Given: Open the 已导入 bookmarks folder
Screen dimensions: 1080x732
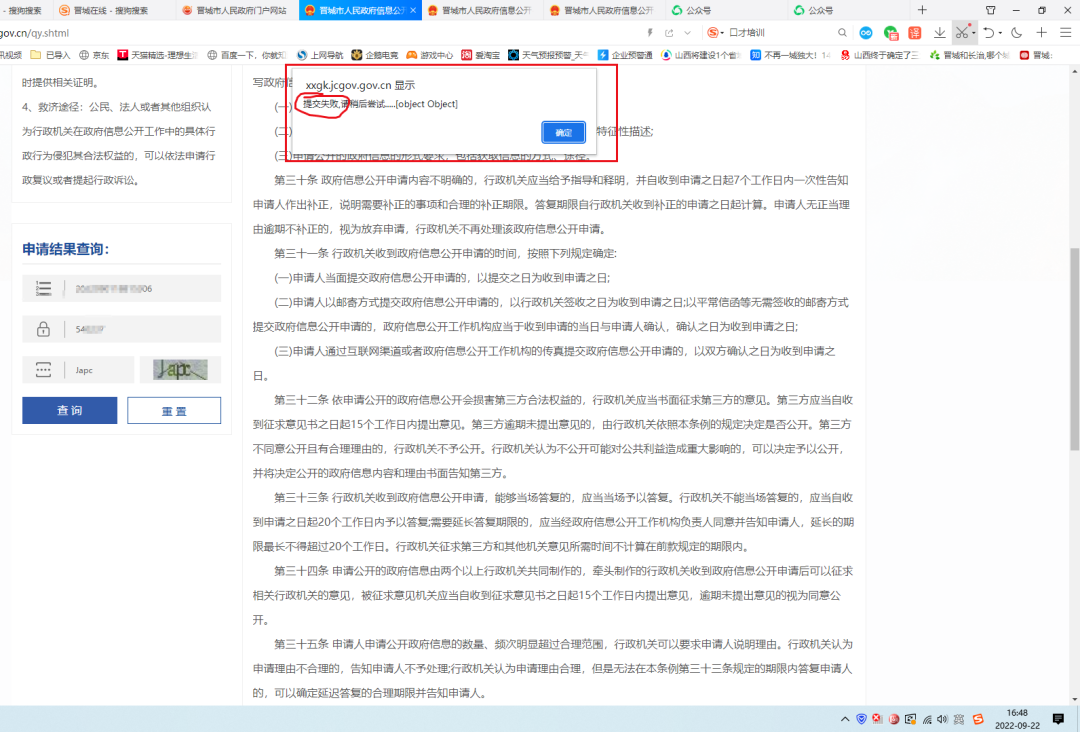Looking at the screenshot, I should click(50, 55).
